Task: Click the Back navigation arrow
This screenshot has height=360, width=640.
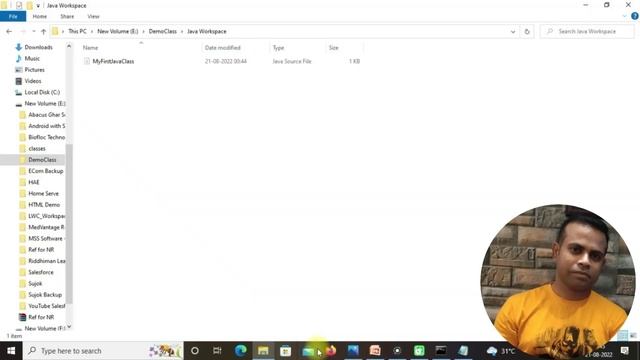Action: (x=9, y=31)
